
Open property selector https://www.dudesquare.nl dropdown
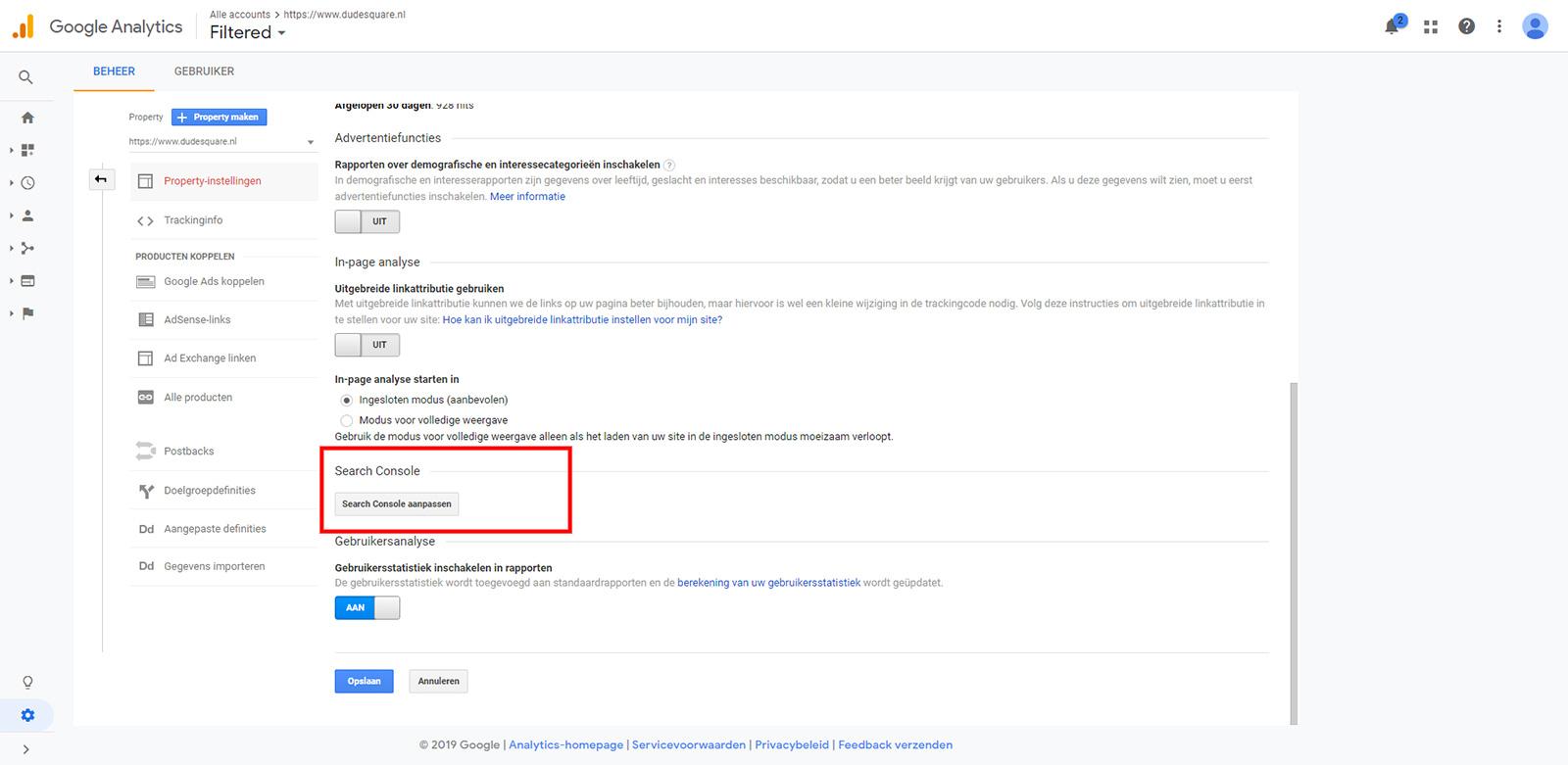click(x=221, y=142)
